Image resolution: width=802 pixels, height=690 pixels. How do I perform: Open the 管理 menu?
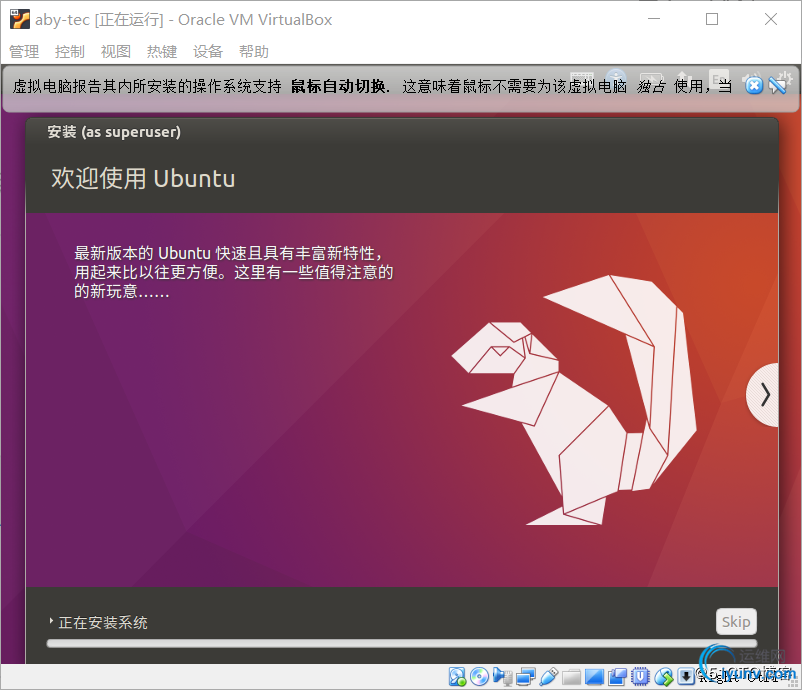point(24,52)
